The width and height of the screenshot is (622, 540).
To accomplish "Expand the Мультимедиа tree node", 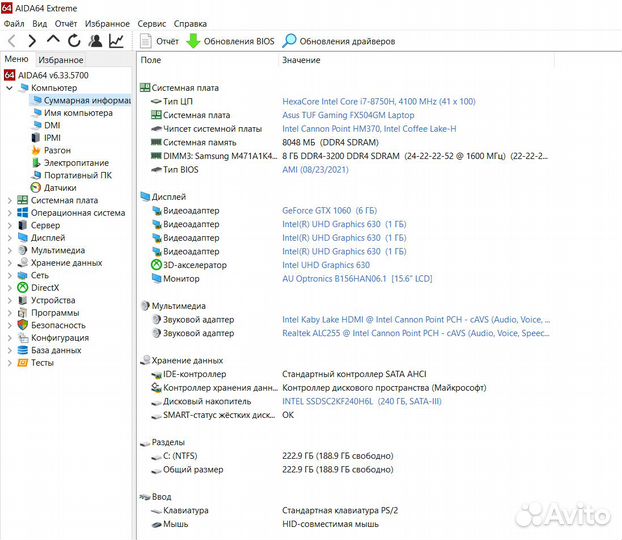I will [10, 250].
